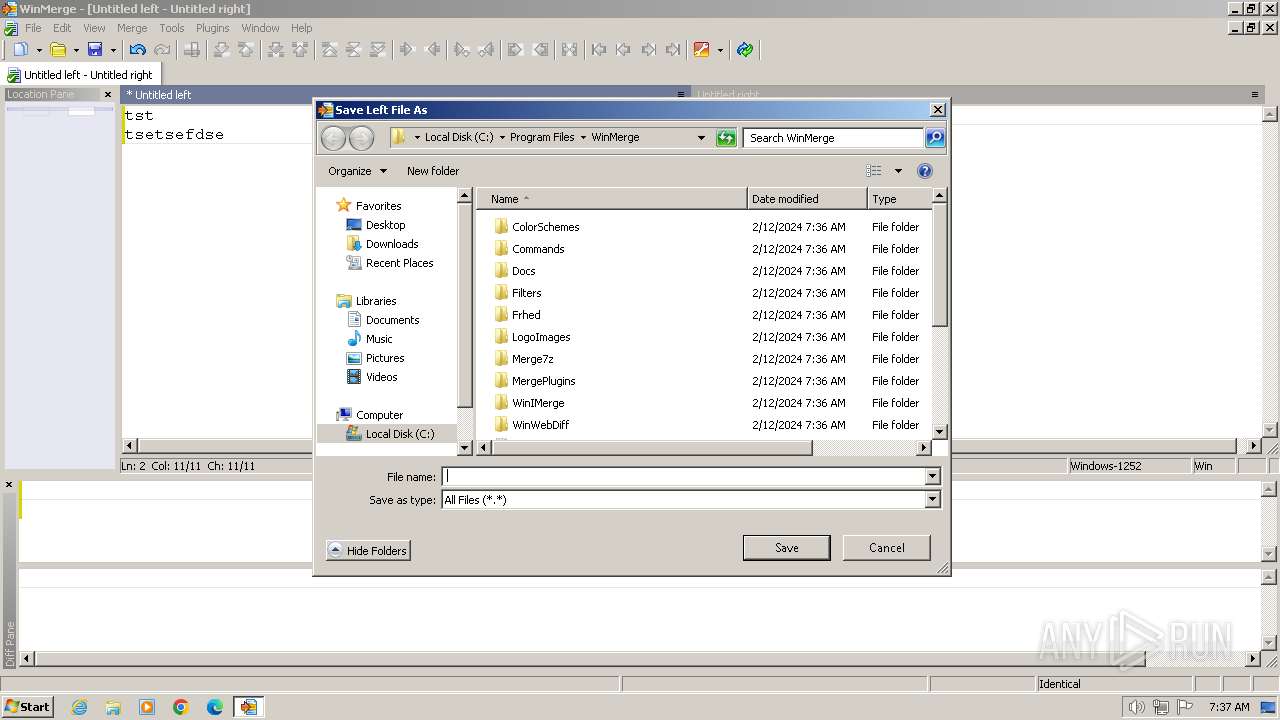Expand the New document dropdown arrow

point(39,50)
